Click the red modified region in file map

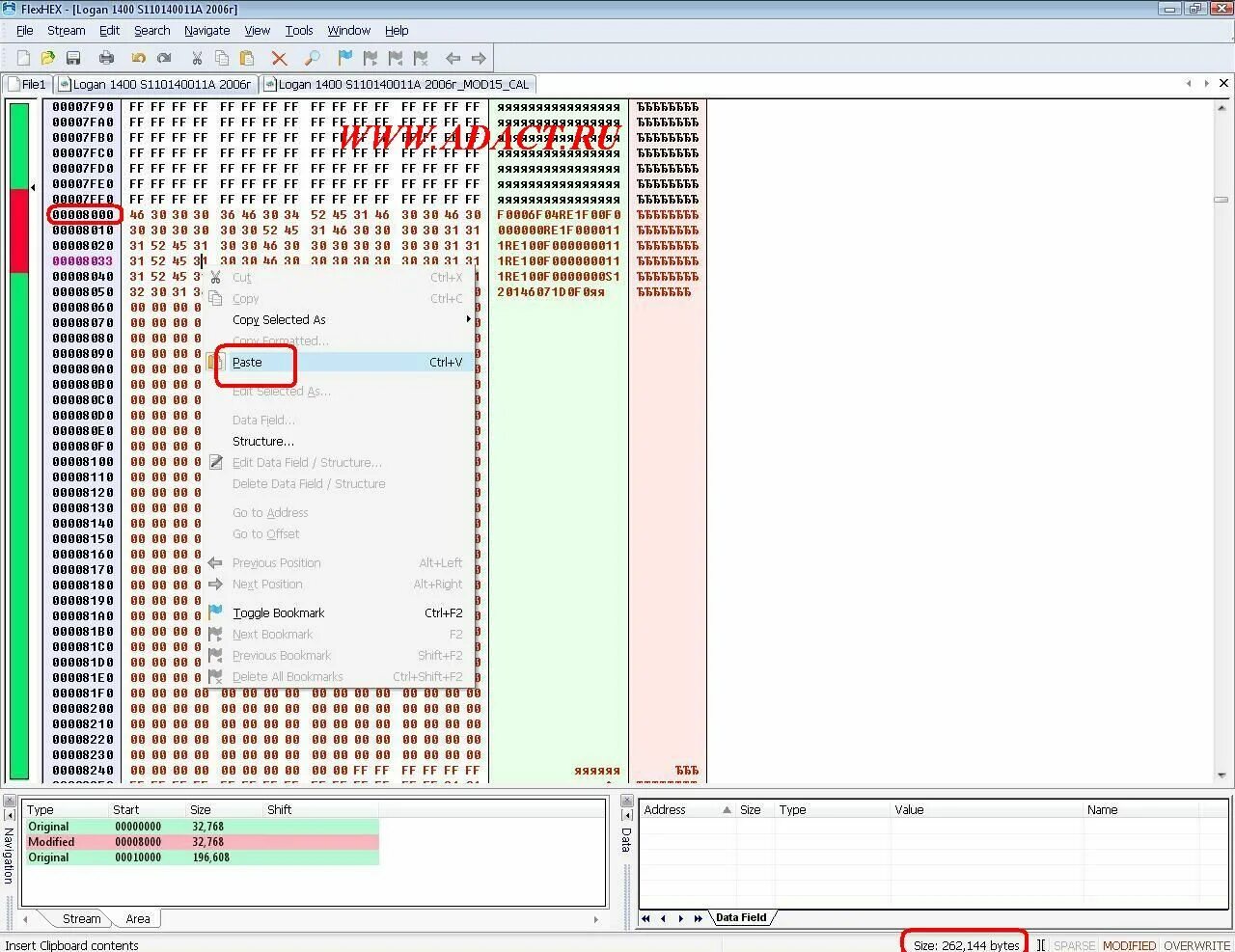click(x=19, y=231)
